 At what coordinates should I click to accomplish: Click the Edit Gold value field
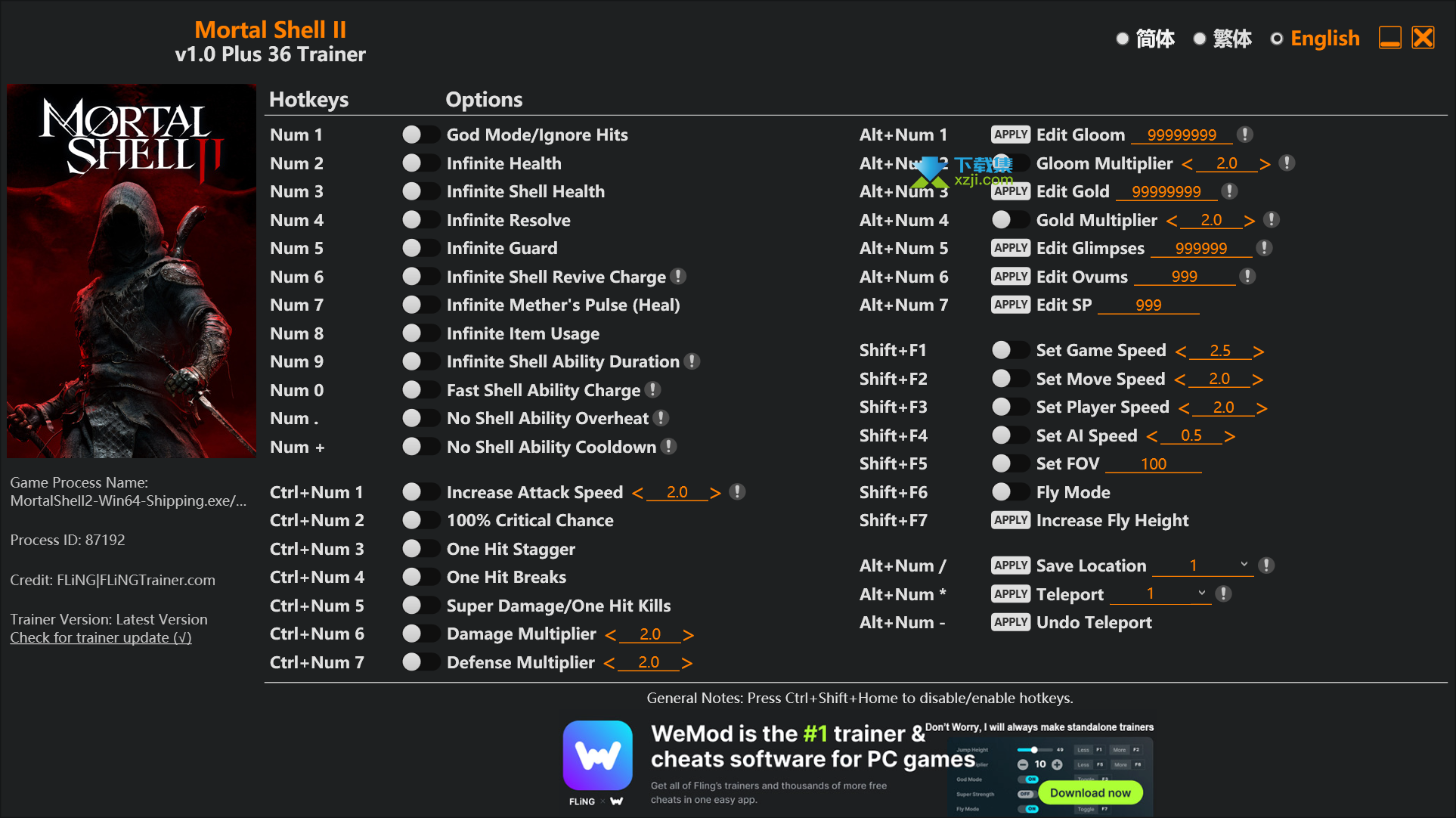pos(1166,192)
